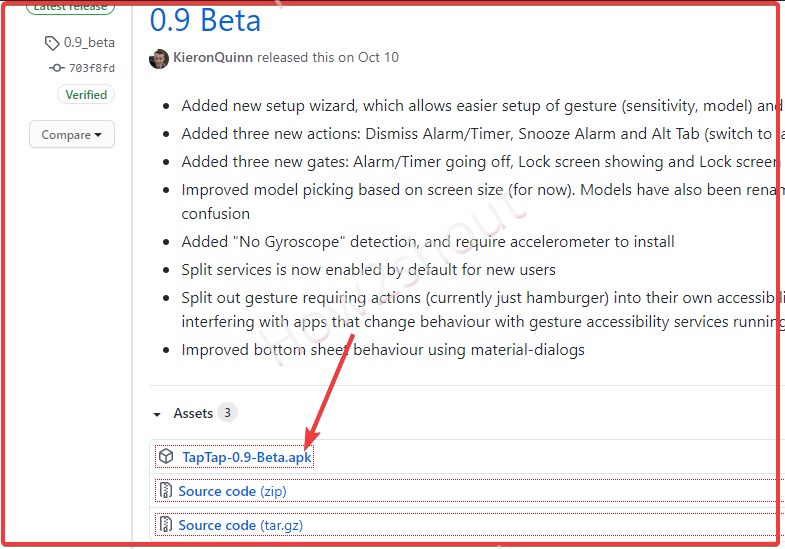The width and height of the screenshot is (785, 549).
Task: Download Source code (tar.gz)
Action: 240,525
